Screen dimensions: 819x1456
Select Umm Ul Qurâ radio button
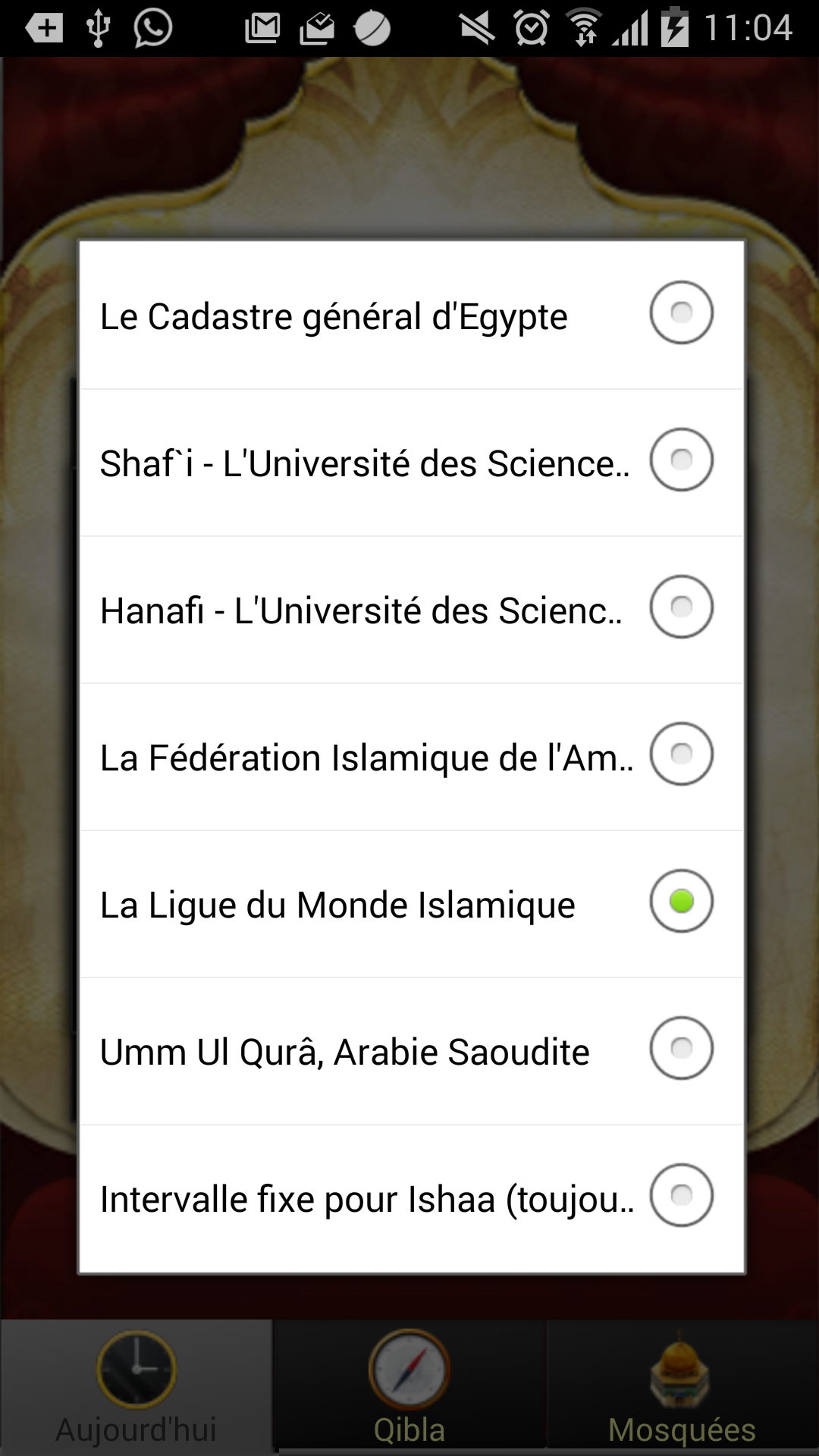[681, 1048]
